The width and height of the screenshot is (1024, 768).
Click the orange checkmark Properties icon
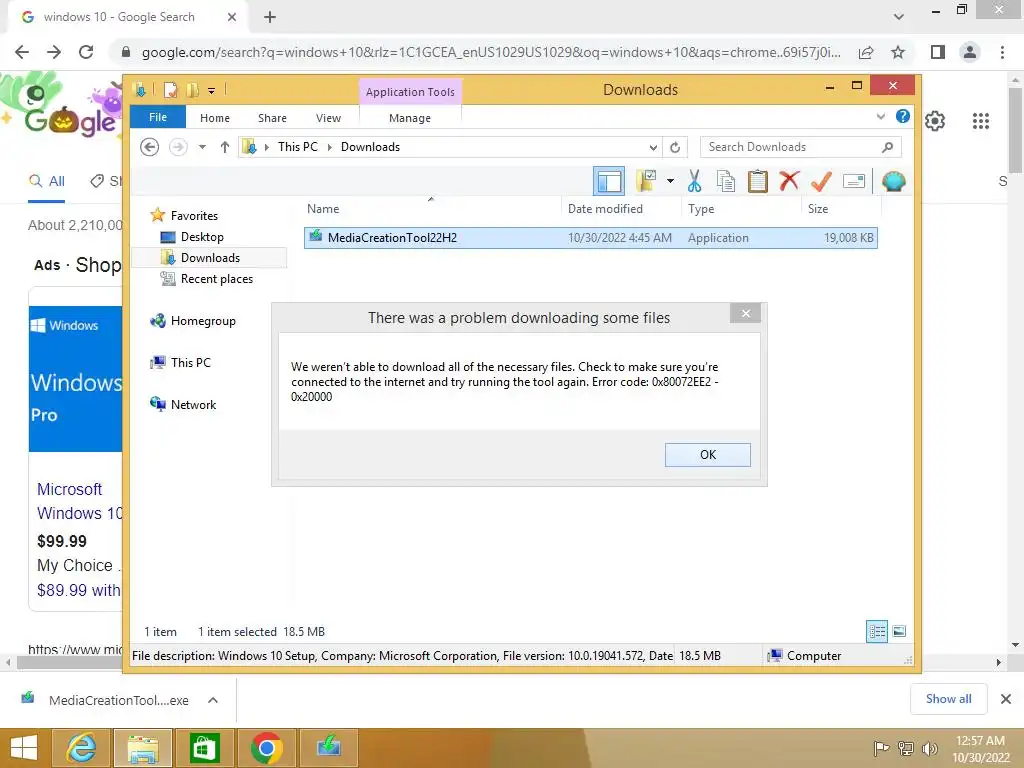click(821, 181)
